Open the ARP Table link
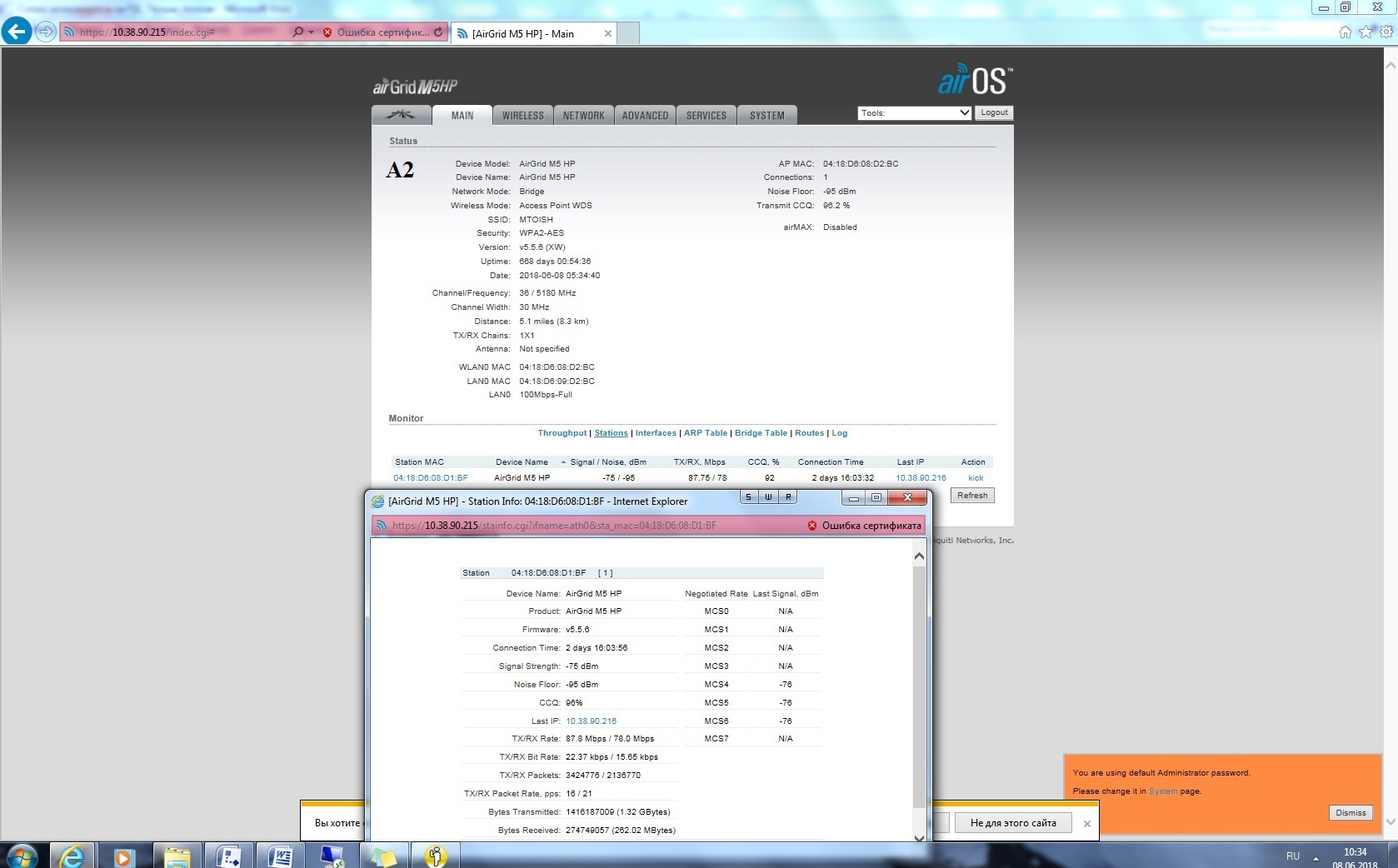1398x868 pixels. point(706,433)
